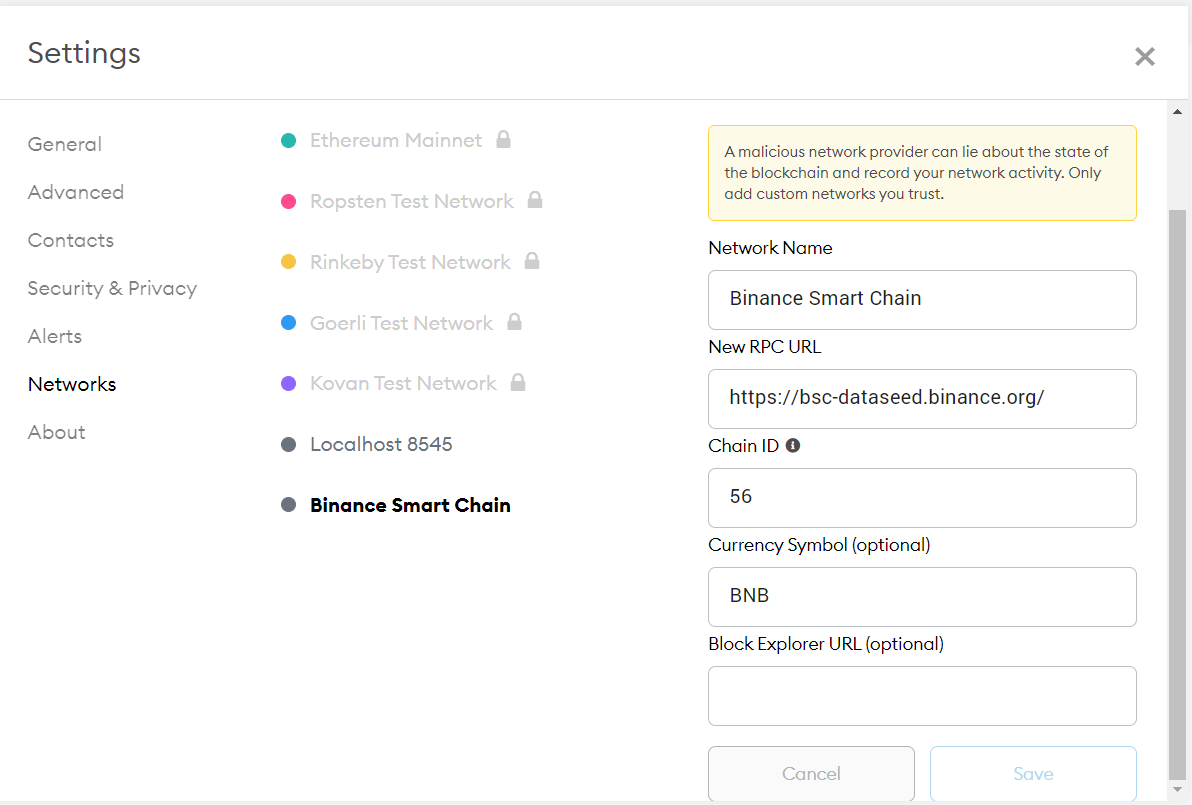Click the lock icon beside Kovan Test Network

(518, 382)
